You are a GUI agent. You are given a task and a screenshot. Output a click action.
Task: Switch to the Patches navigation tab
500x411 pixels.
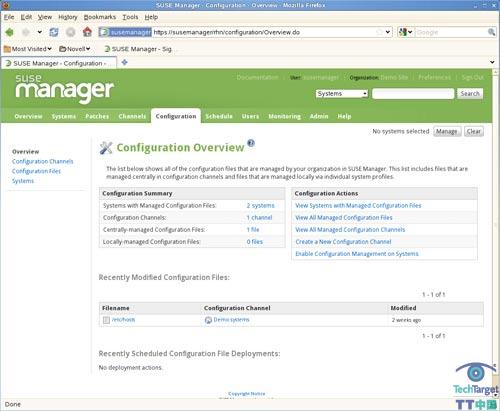[97, 116]
